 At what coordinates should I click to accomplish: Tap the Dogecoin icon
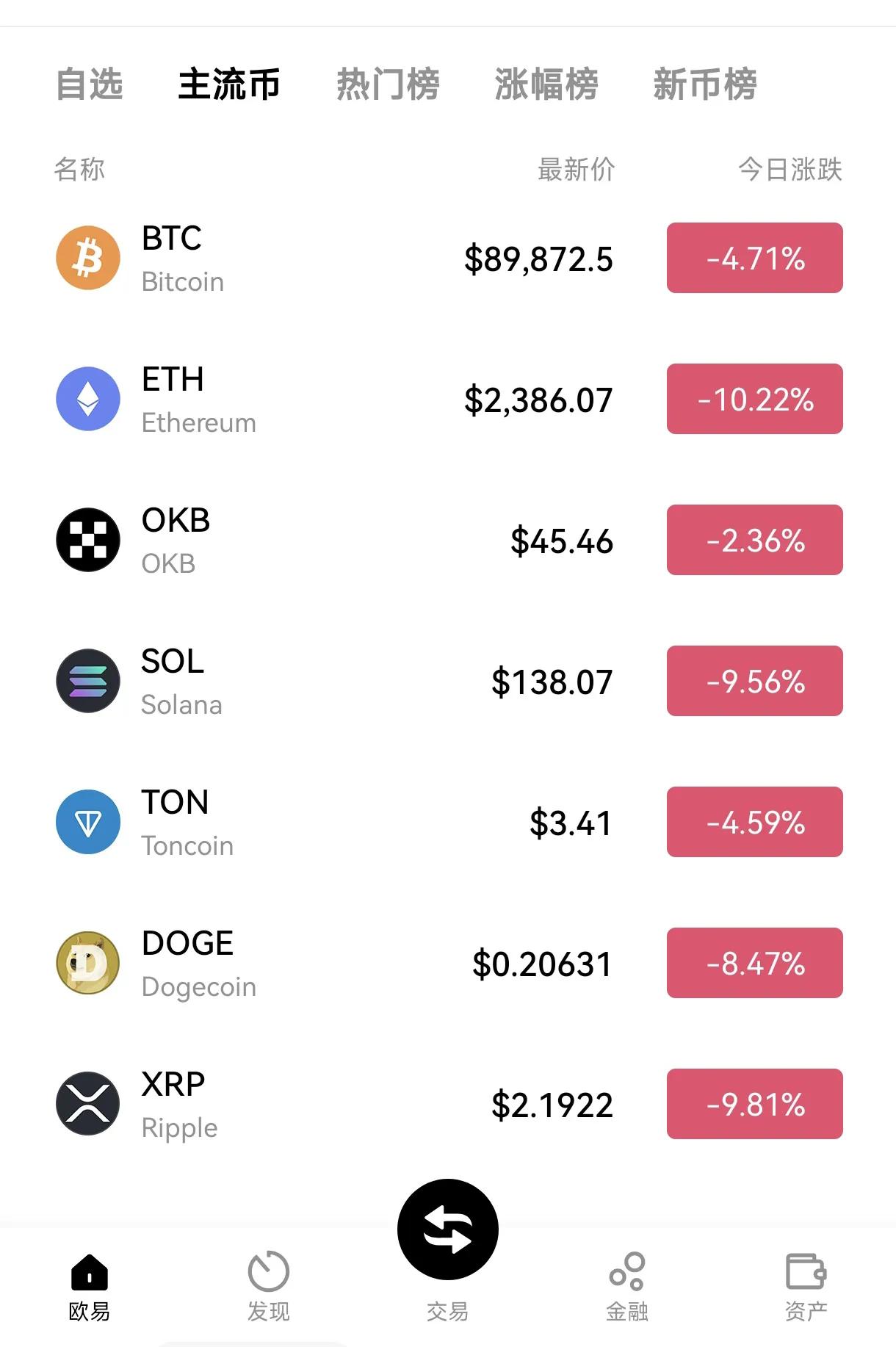coord(88,963)
